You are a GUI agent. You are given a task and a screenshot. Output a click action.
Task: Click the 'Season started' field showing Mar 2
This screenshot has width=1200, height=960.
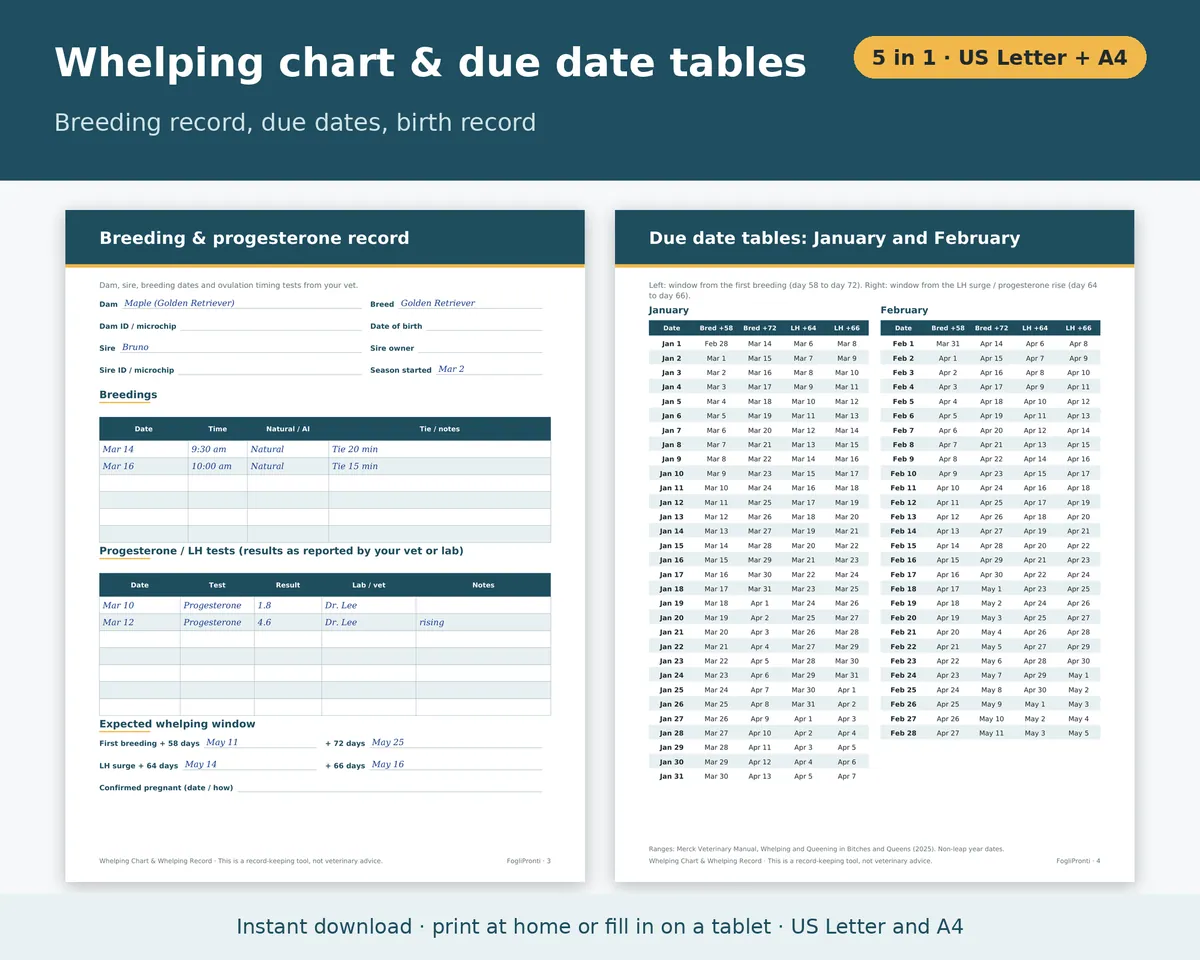489,369
